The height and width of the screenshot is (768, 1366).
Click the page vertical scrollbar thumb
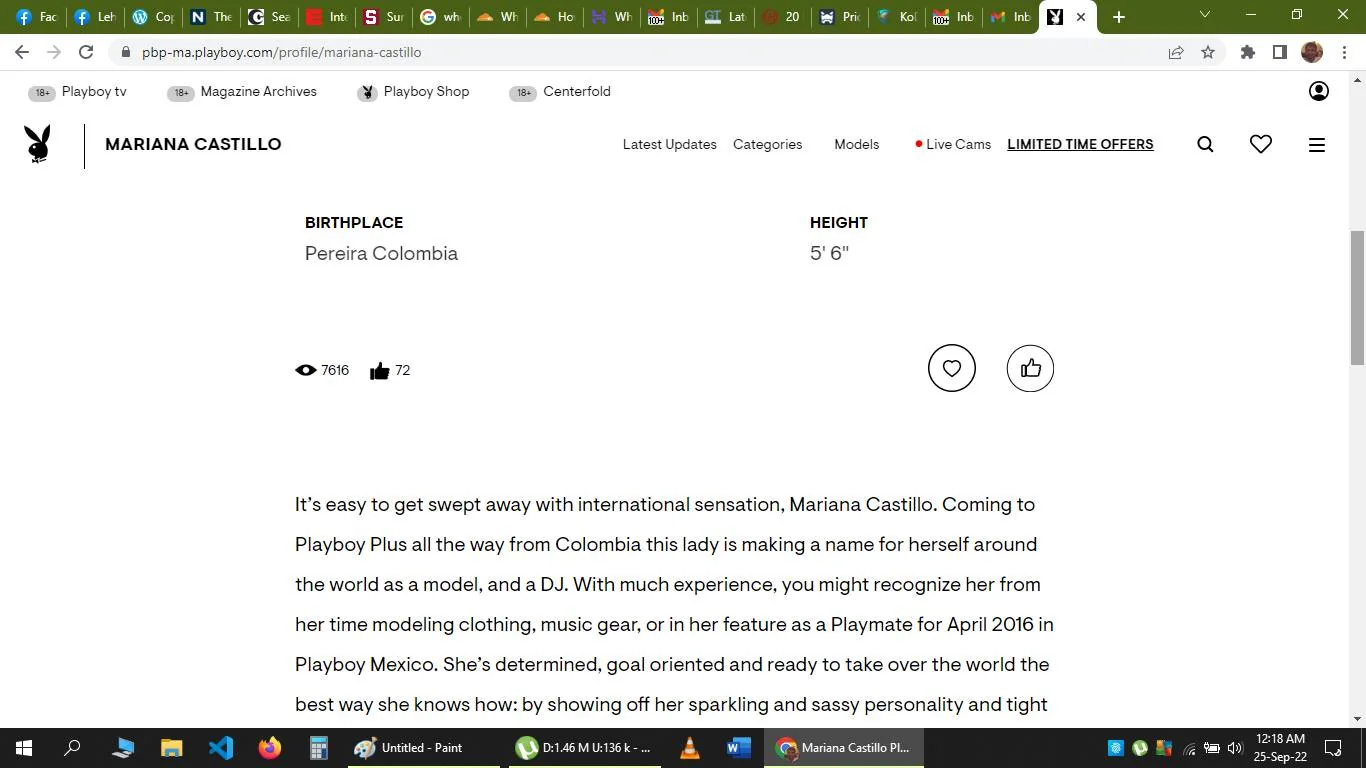click(x=1357, y=298)
